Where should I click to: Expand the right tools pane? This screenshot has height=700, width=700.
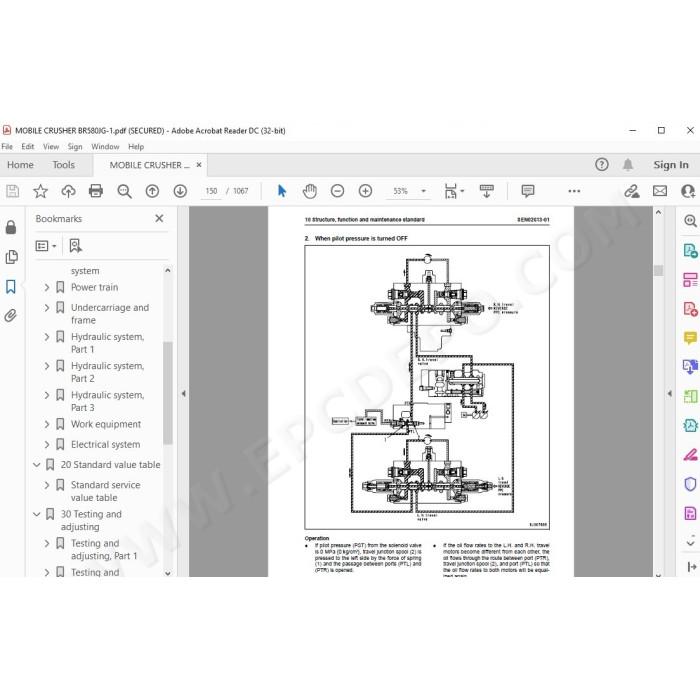coord(692,567)
